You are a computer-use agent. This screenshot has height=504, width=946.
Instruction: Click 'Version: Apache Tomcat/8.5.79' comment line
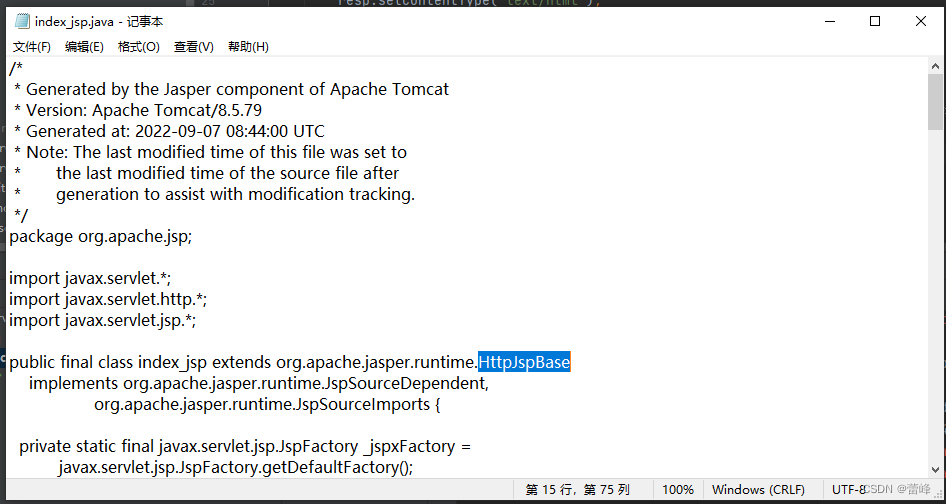click(x=138, y=110)
